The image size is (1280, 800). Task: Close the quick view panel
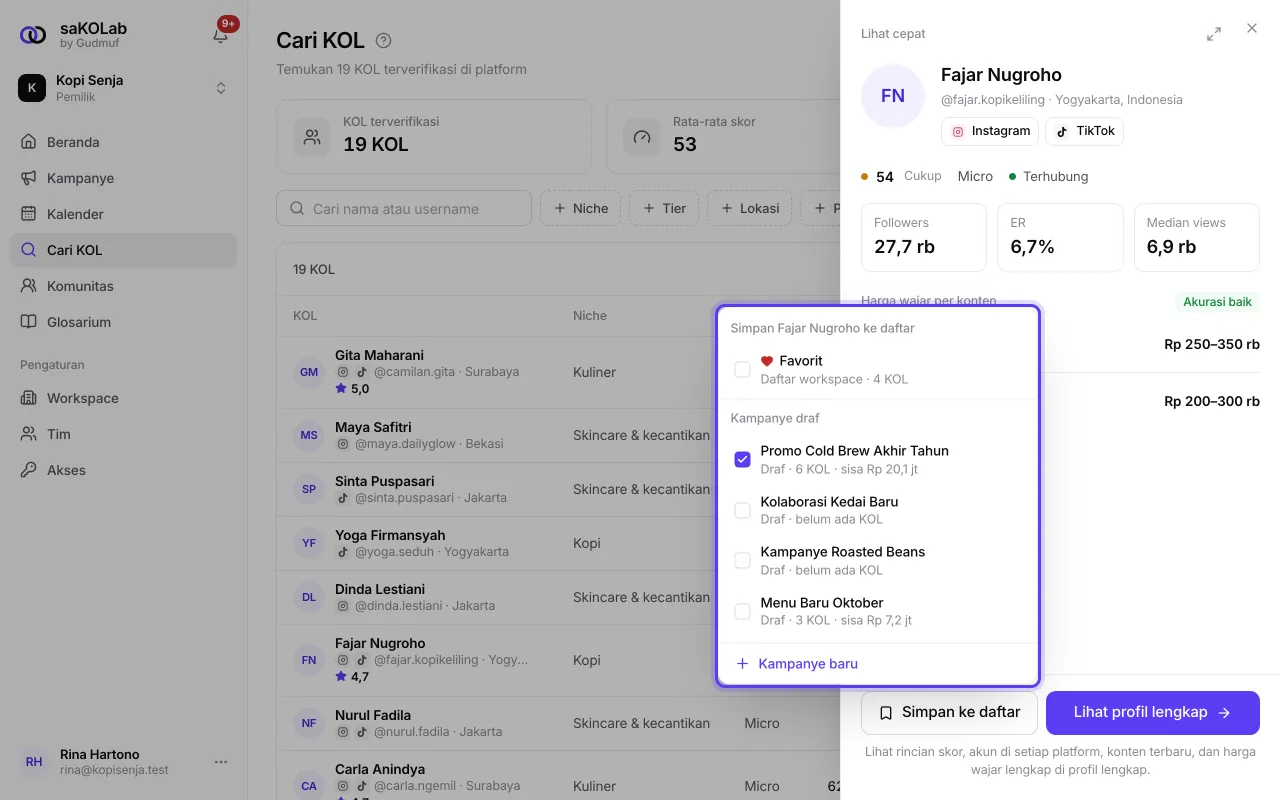pos(1252,29)
